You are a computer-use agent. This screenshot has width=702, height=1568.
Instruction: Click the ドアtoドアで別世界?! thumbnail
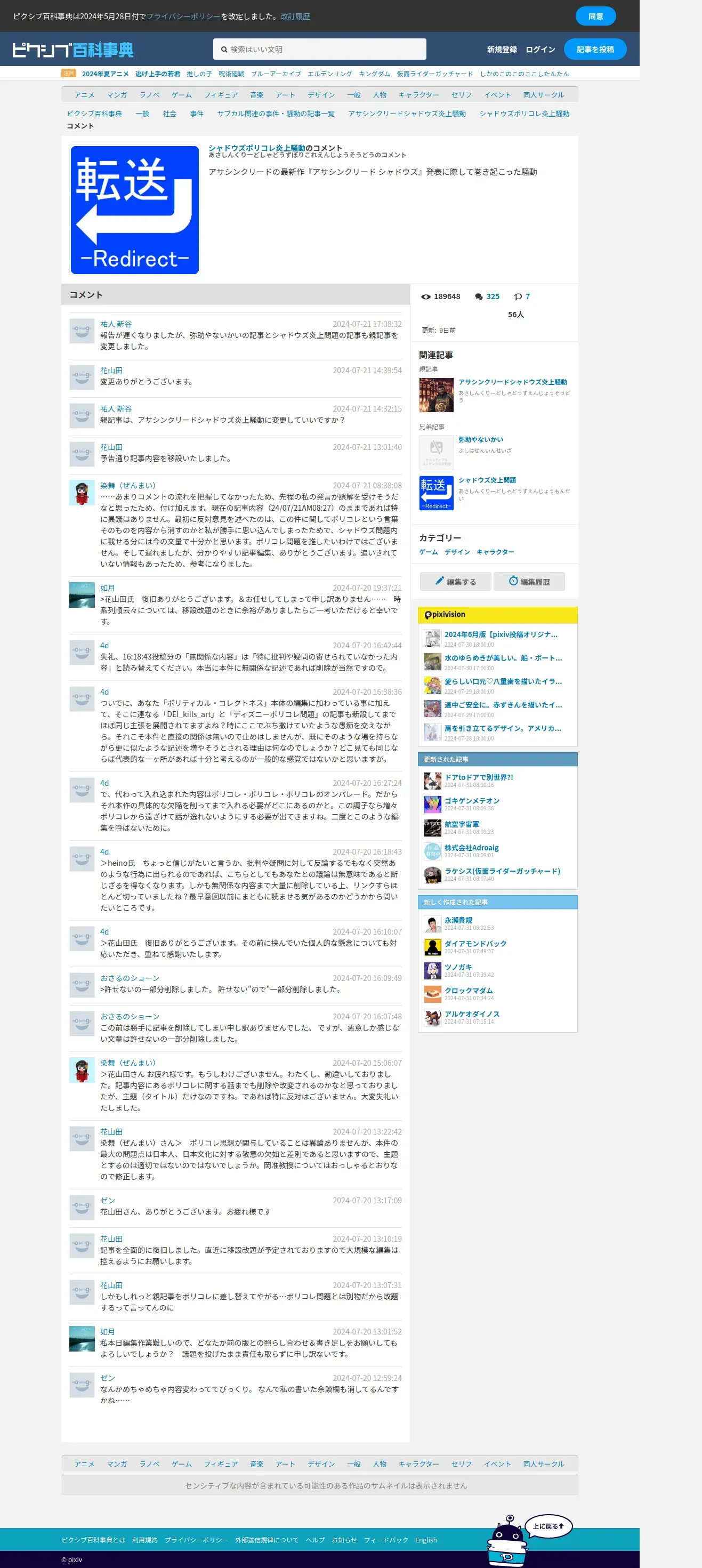click(432, 781)
